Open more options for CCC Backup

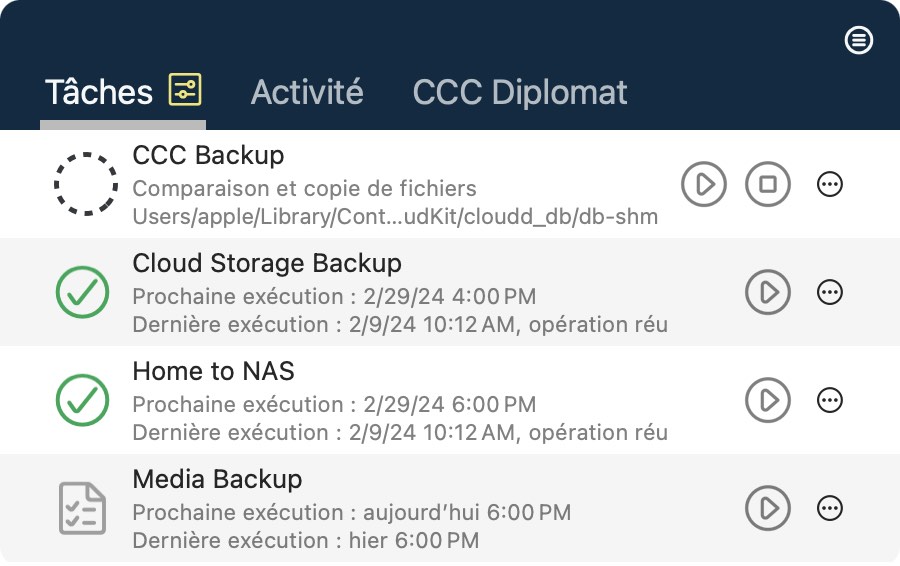coord(829,184)
